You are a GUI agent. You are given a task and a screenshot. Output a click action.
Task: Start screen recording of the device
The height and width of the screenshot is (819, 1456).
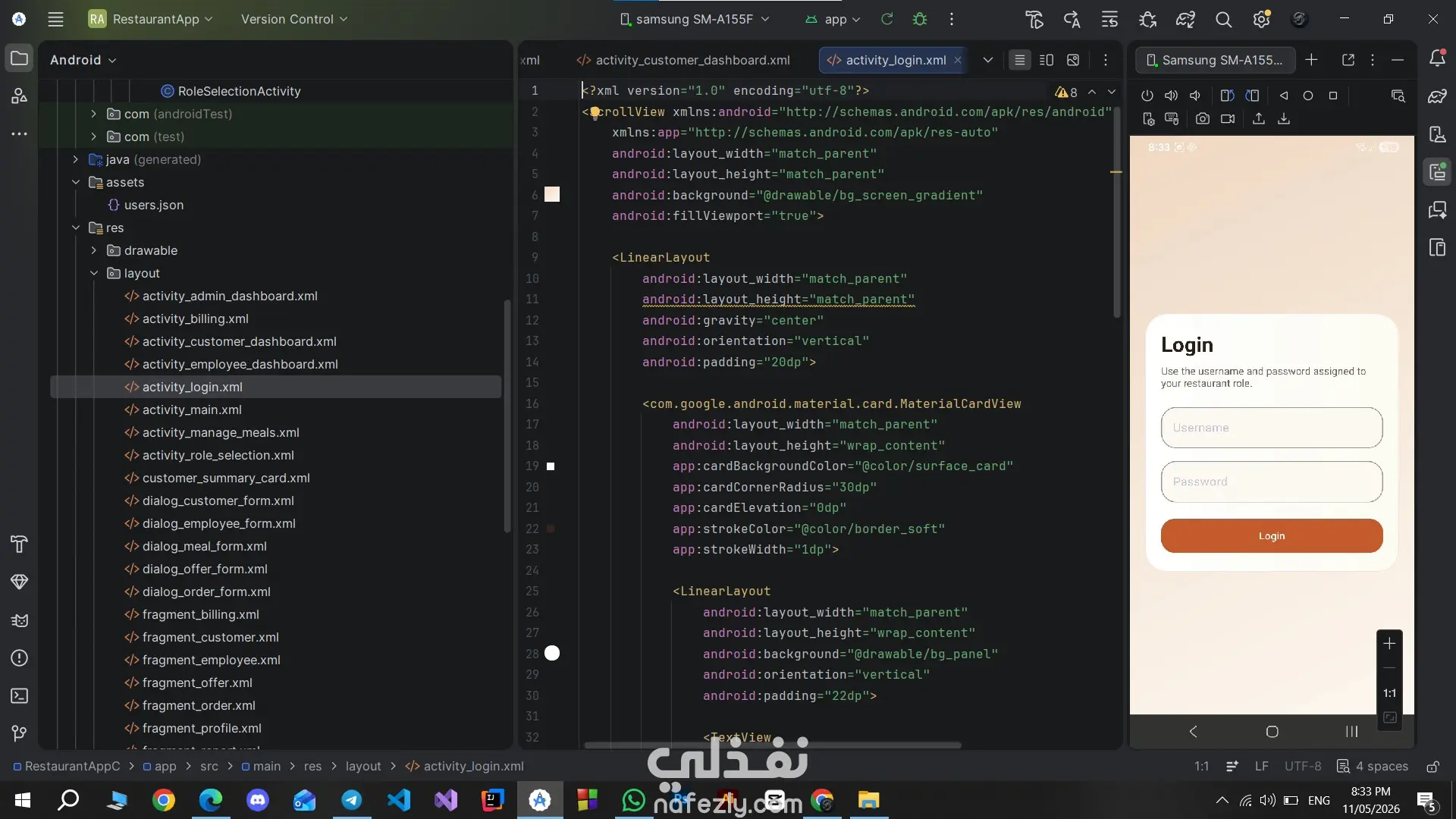[x=1228, y=118]
